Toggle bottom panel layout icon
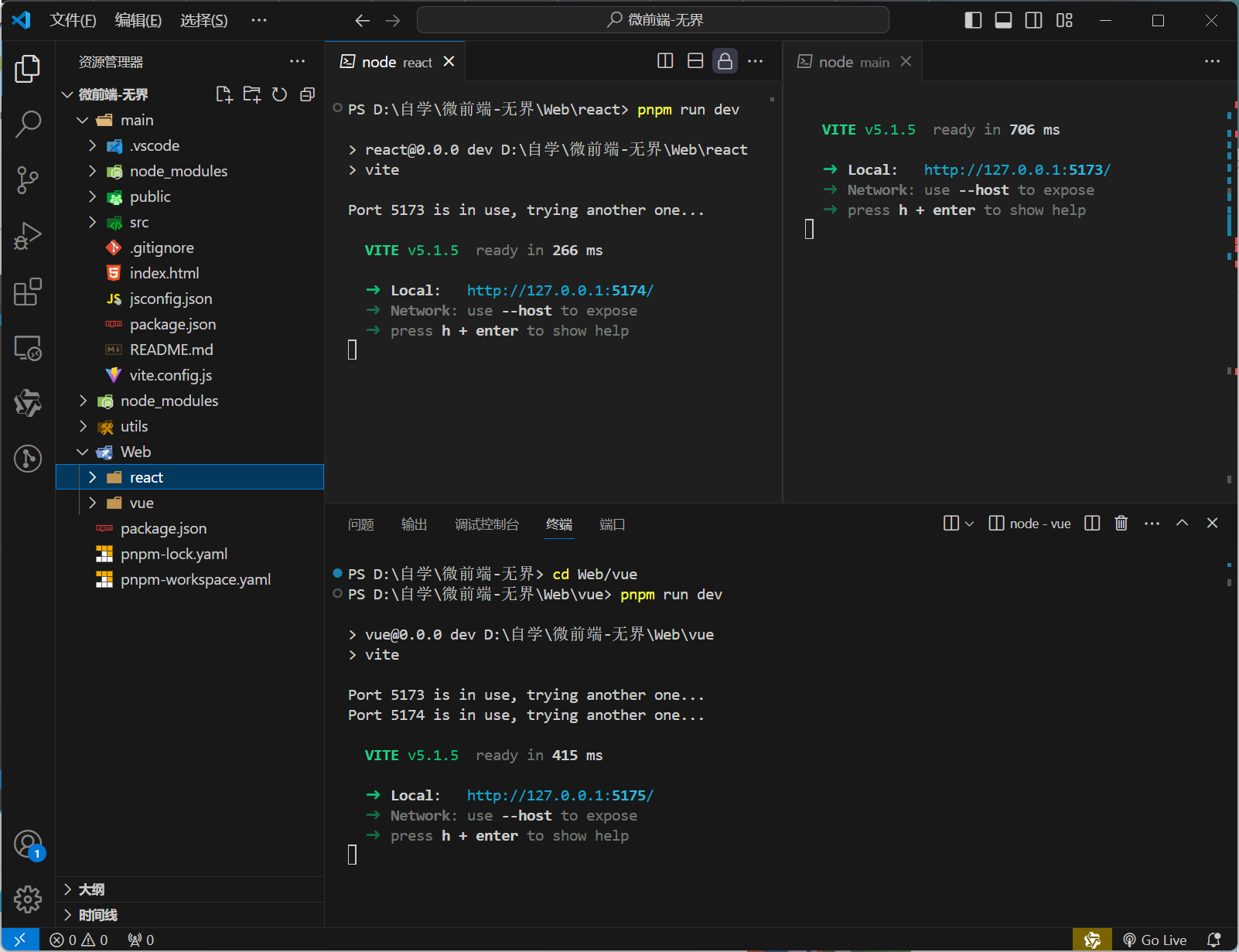The width and height of the screenshot is (1239, 952). click(1003, 20)
